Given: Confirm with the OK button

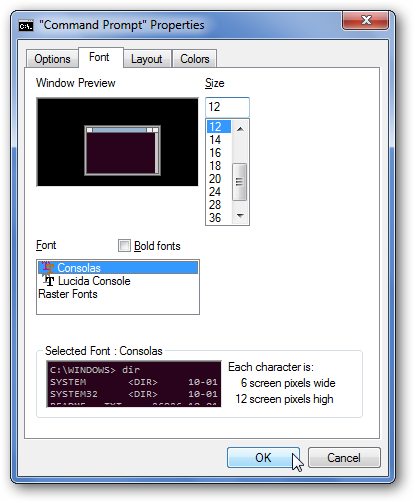Looking at the screenshot, I should [263, 457].
